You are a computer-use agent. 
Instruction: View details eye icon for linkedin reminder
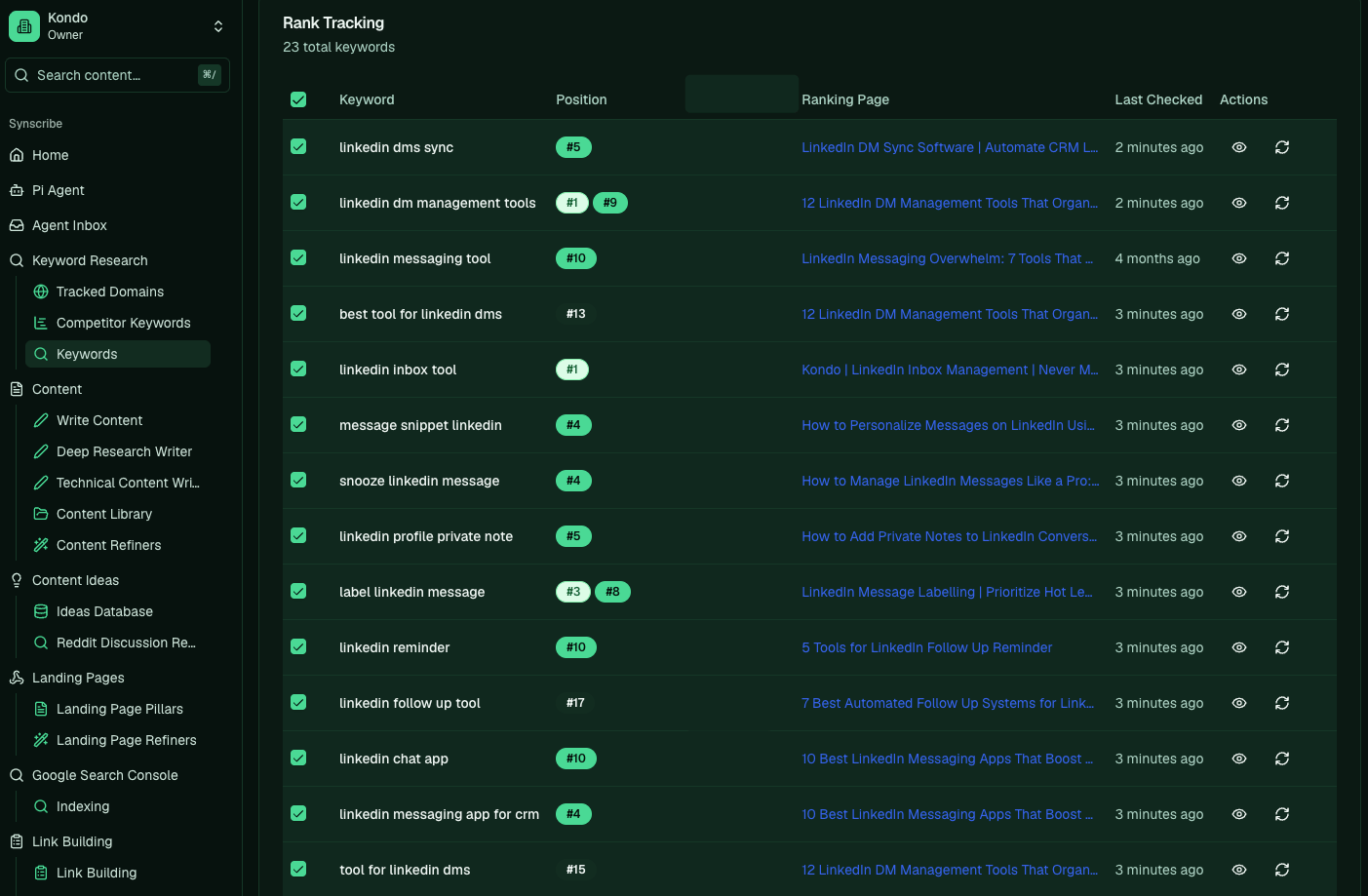[x=1239, y=647]
